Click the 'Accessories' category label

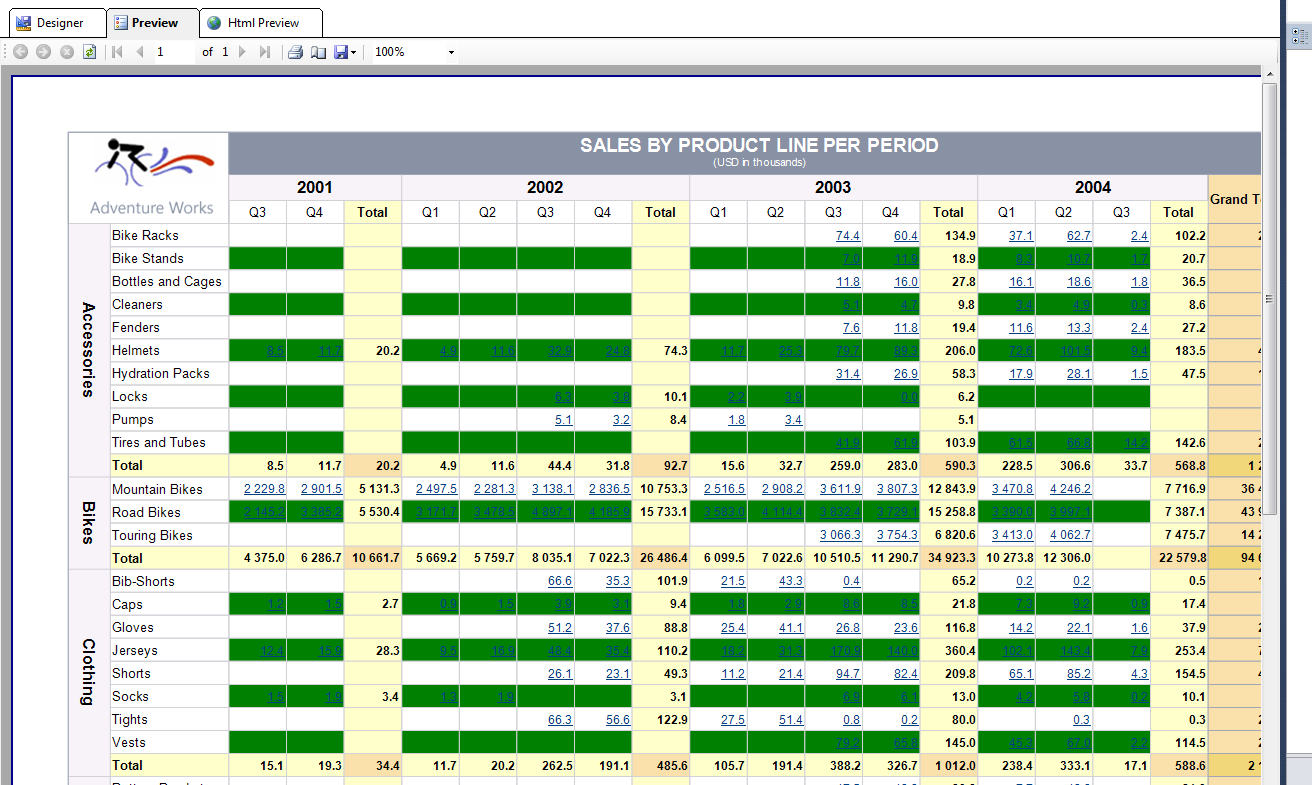point(88,350)
